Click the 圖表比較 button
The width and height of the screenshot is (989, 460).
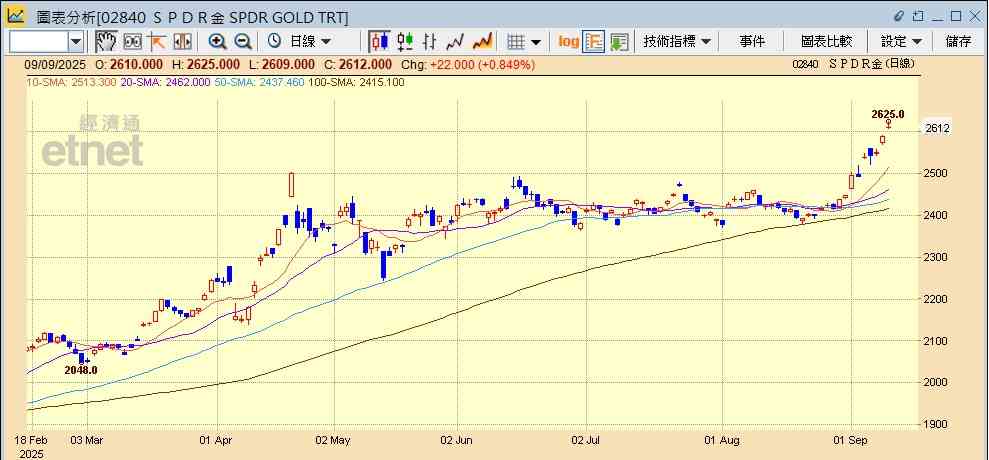coord(826,42)
